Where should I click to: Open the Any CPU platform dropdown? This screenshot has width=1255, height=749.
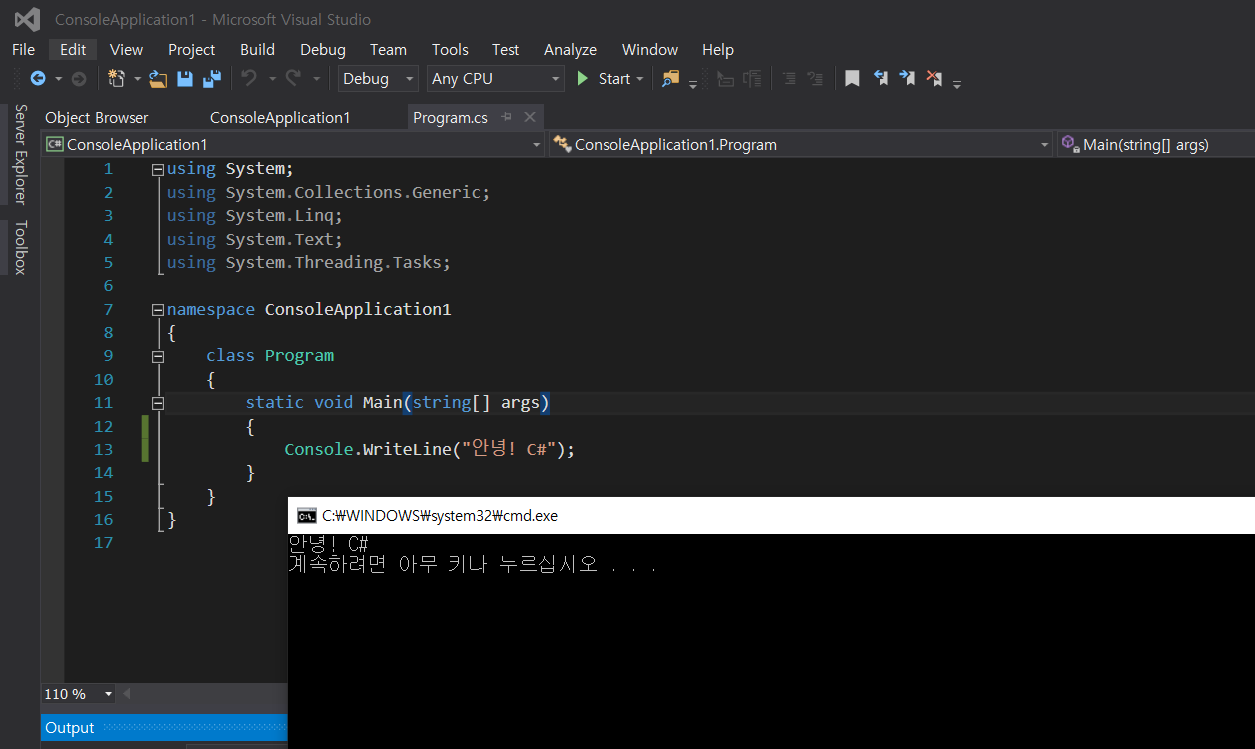496,78
